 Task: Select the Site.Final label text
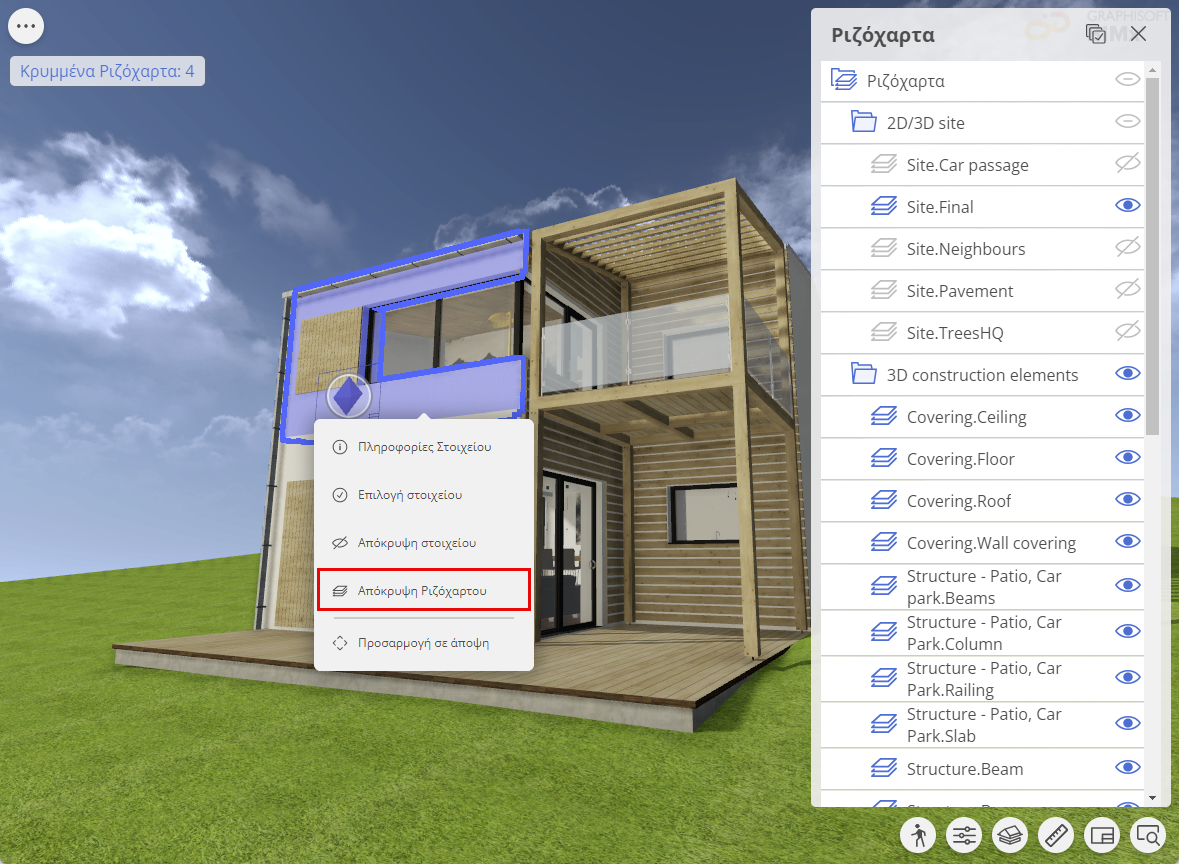[x=940, y=207]
